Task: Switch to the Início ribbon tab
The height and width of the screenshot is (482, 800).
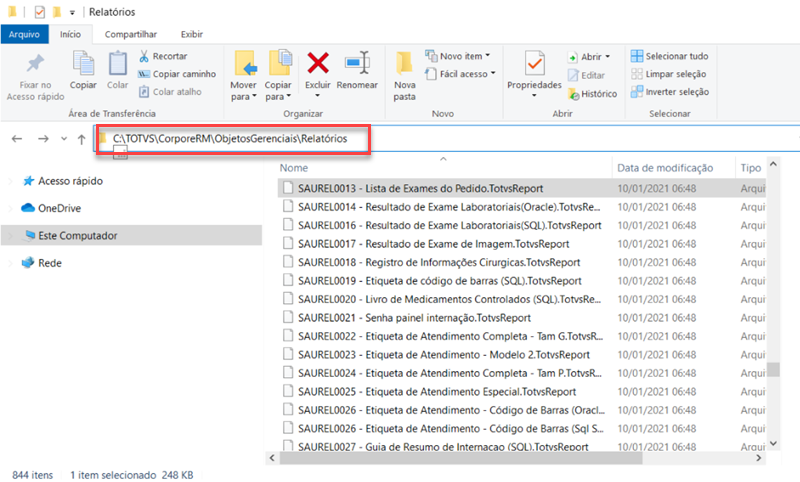Action: tap(70, 34)
